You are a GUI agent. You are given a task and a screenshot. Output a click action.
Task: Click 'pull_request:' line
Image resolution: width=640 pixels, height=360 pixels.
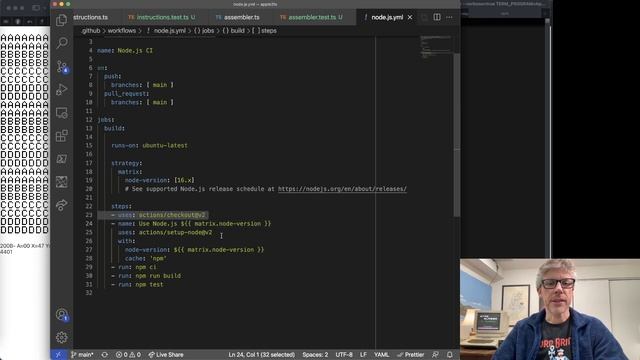127,94
